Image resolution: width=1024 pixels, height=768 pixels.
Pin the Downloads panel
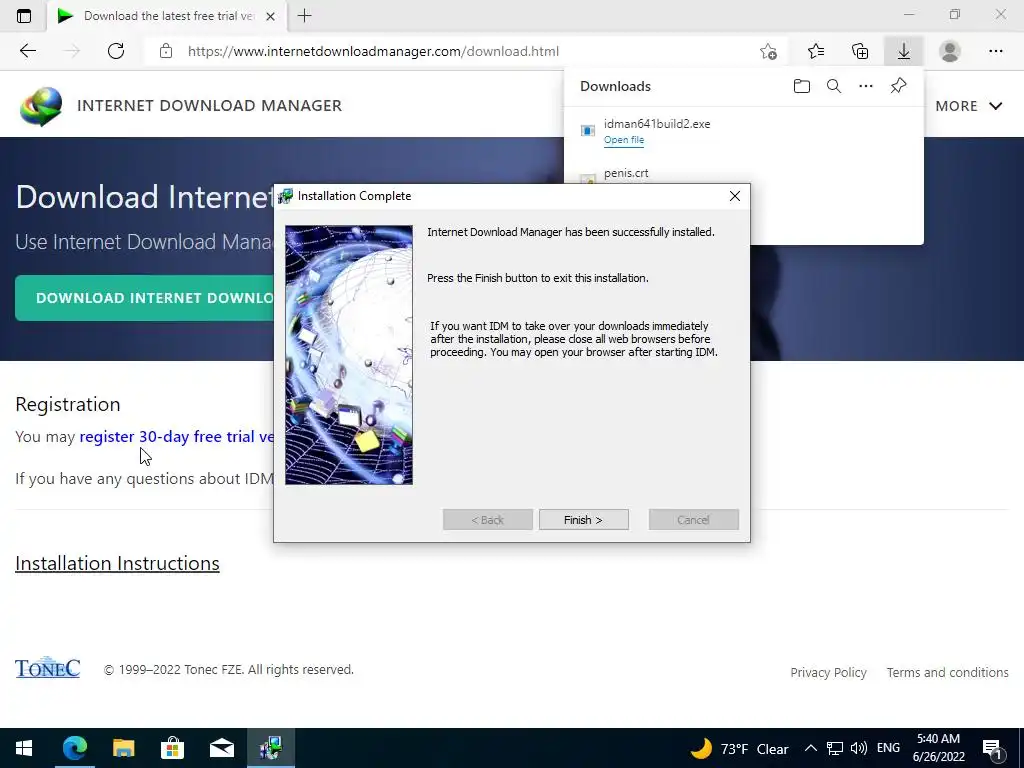[x=899, y=86]
